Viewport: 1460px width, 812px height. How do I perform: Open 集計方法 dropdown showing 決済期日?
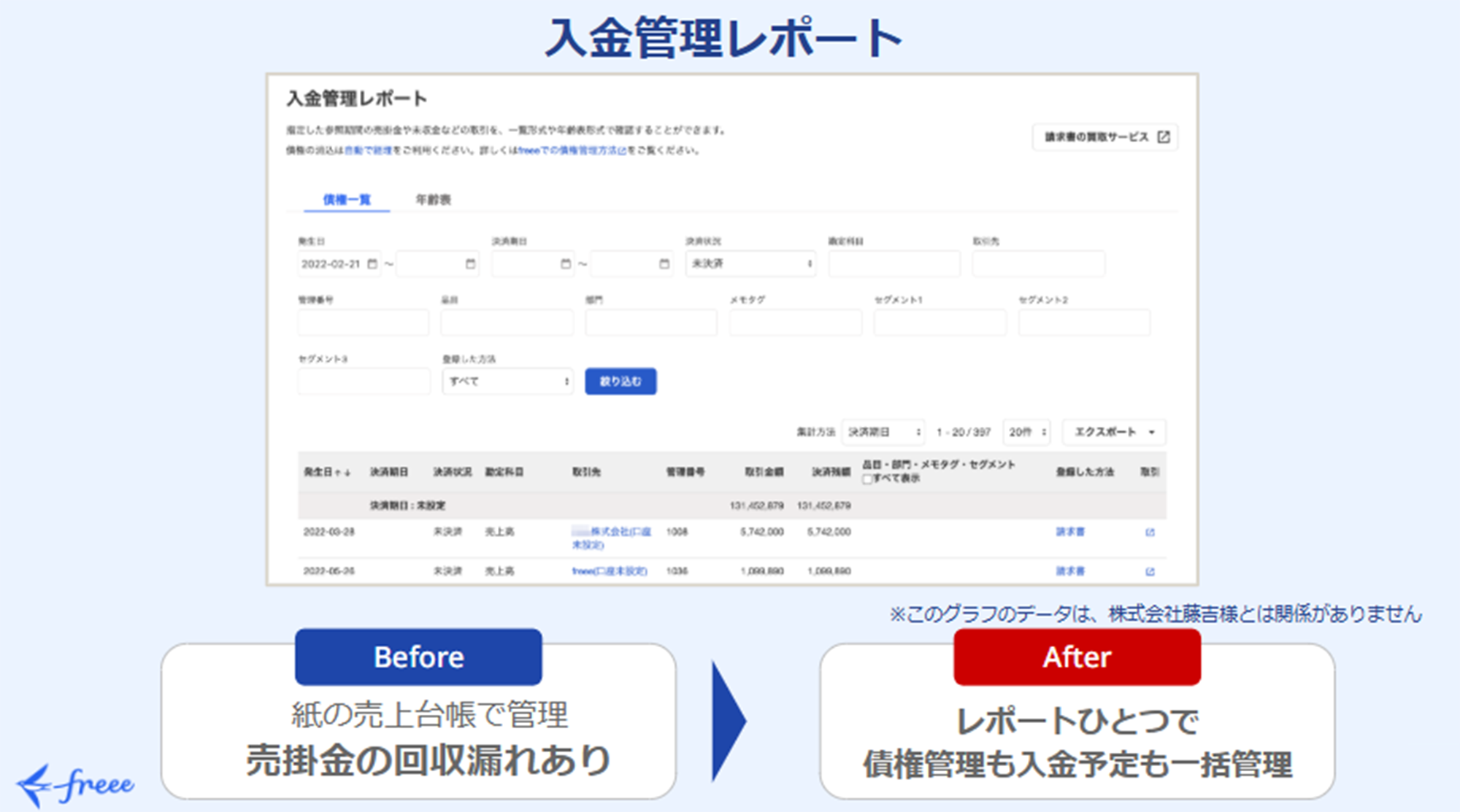pyautogui.click(x=883, y=432)
